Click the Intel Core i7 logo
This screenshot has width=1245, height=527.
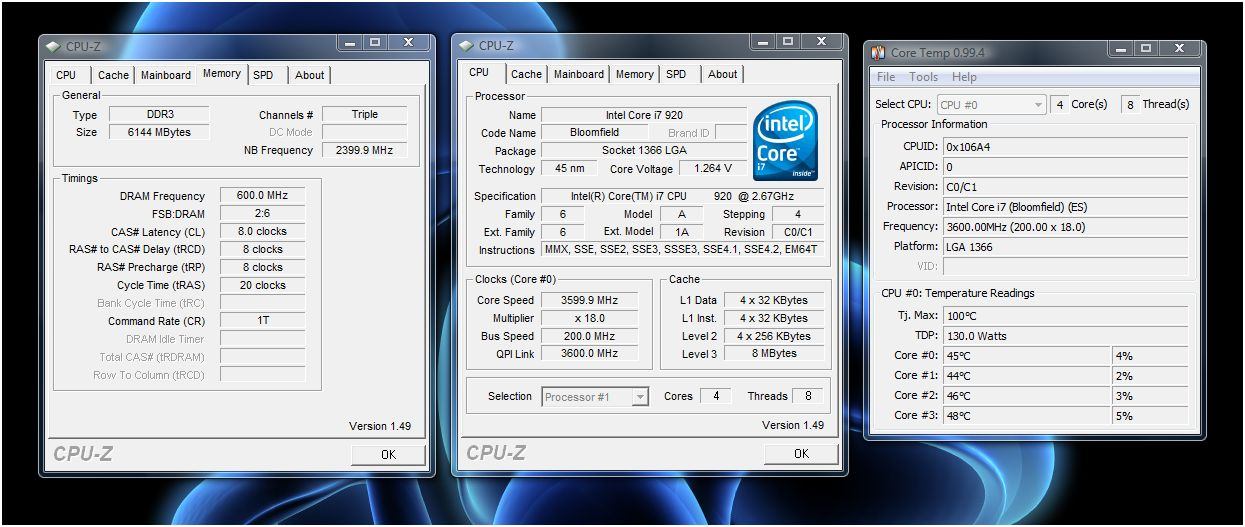pyautogui.click(x=785, y=141)
